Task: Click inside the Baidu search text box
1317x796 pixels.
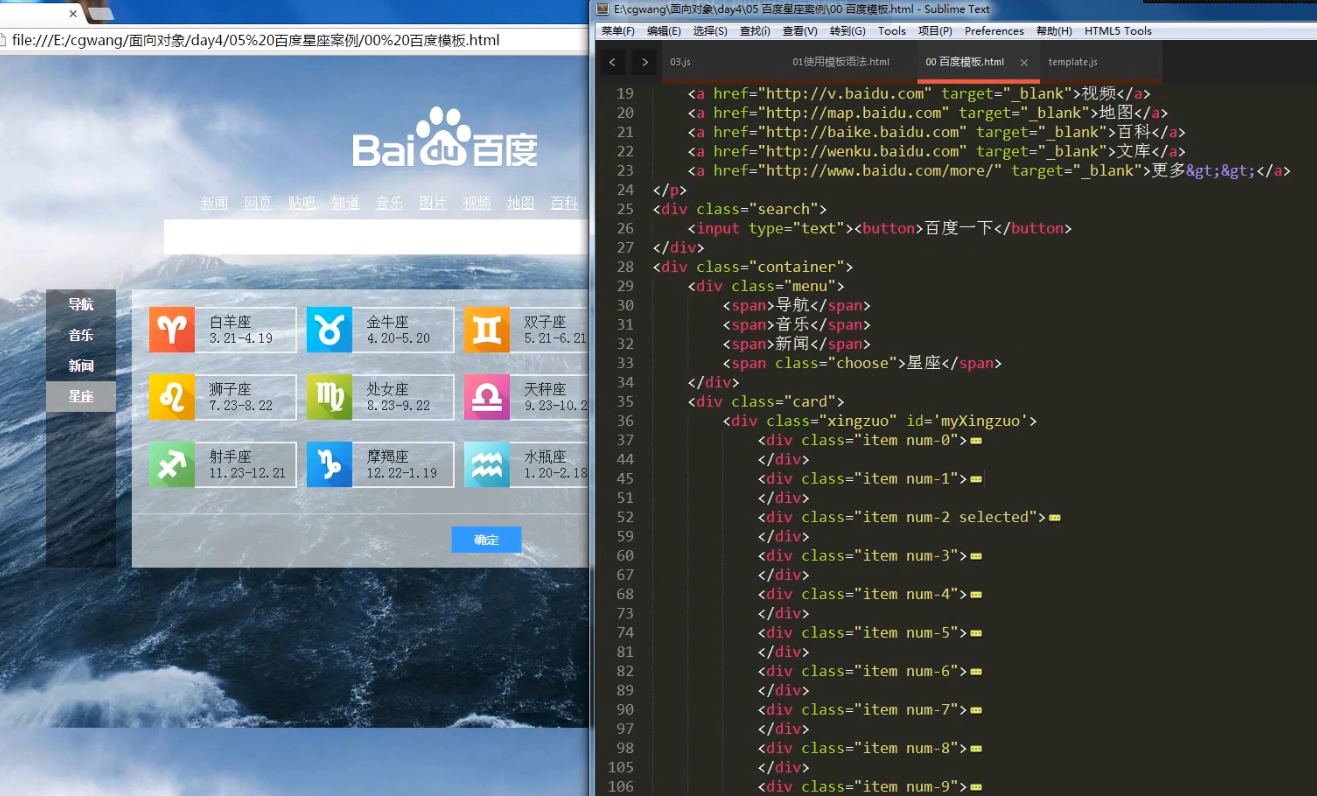Action: point(376,237)
